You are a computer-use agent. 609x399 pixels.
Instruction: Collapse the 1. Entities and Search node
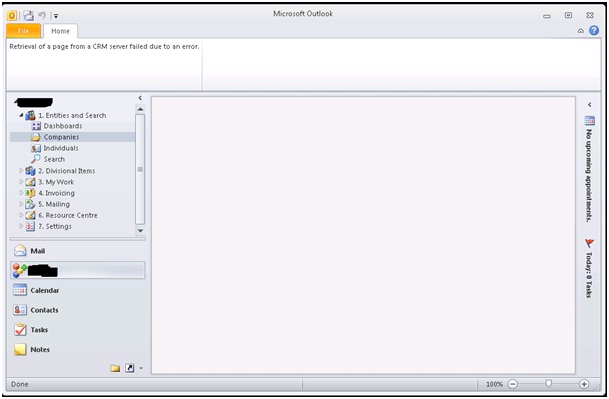tap(21, 115)
